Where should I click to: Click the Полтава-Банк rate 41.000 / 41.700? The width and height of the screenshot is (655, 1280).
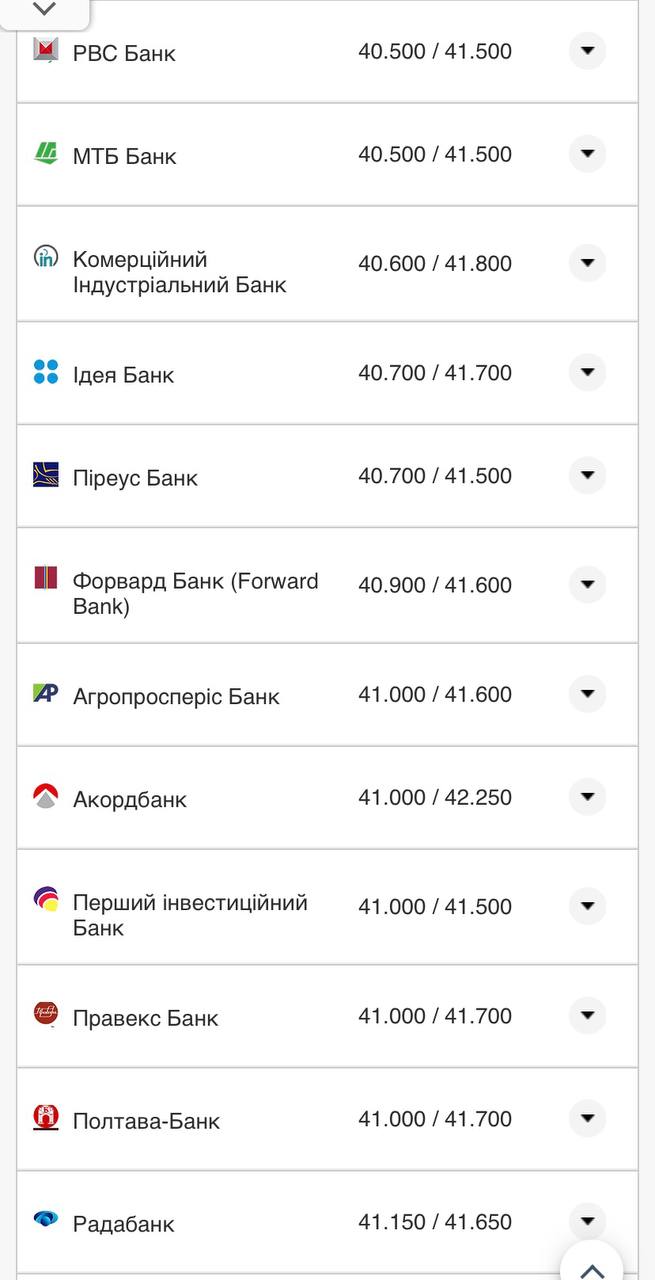point(435,1119)
